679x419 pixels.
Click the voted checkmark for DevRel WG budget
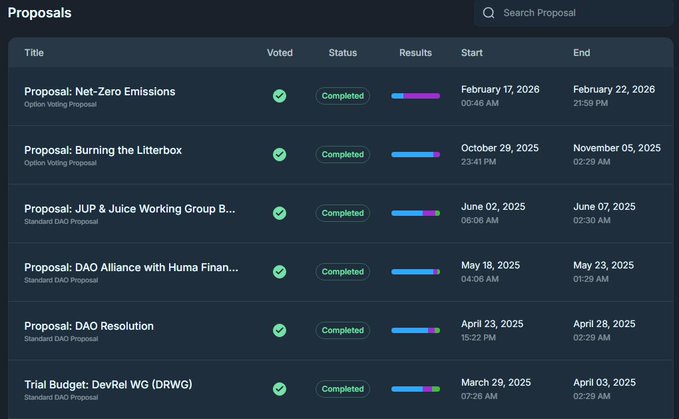(279, 389)
